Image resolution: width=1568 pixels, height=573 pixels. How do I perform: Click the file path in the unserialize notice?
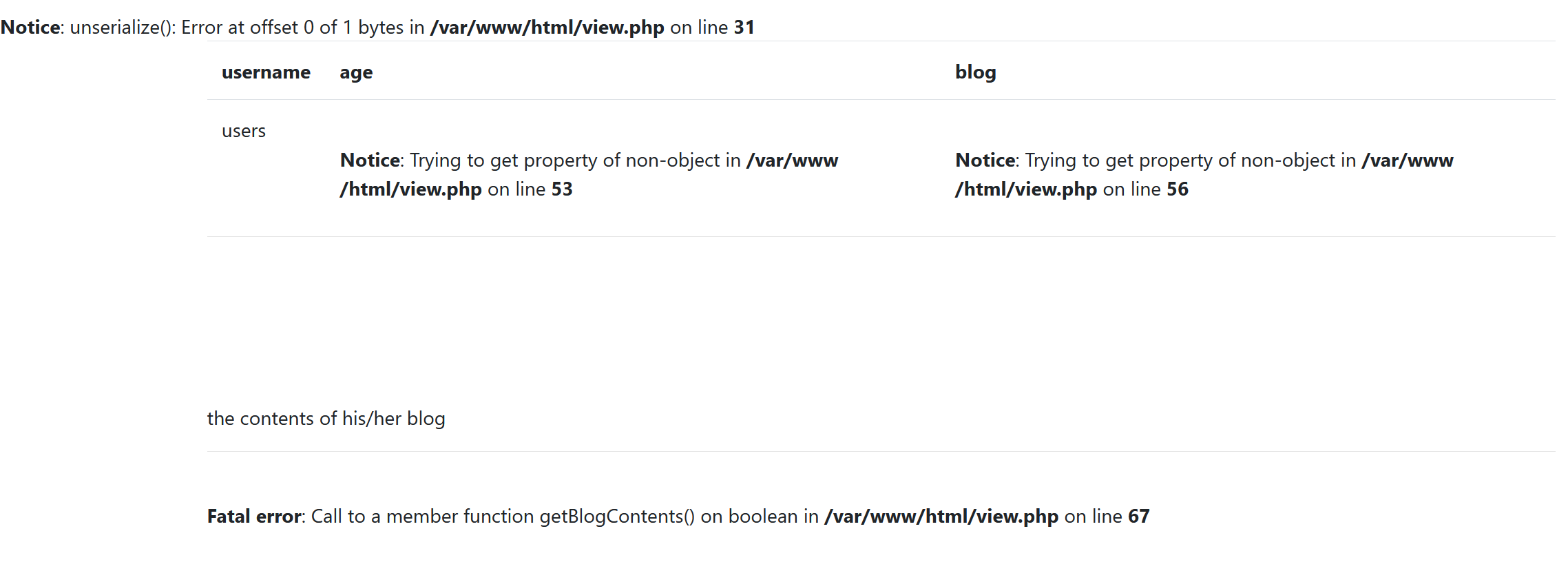[x=547, y=28]
